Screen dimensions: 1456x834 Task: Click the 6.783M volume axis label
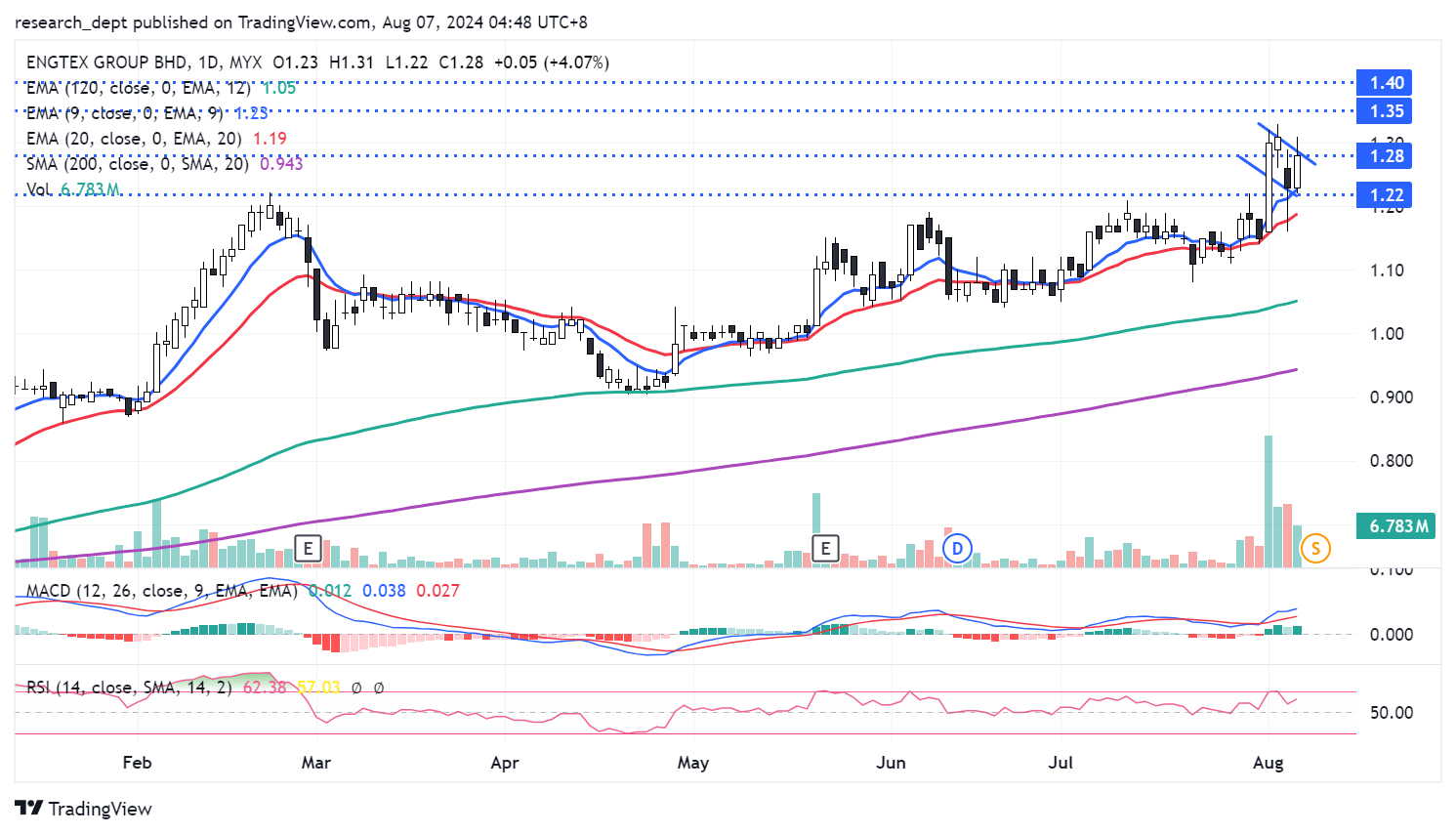click(1397, 526)
